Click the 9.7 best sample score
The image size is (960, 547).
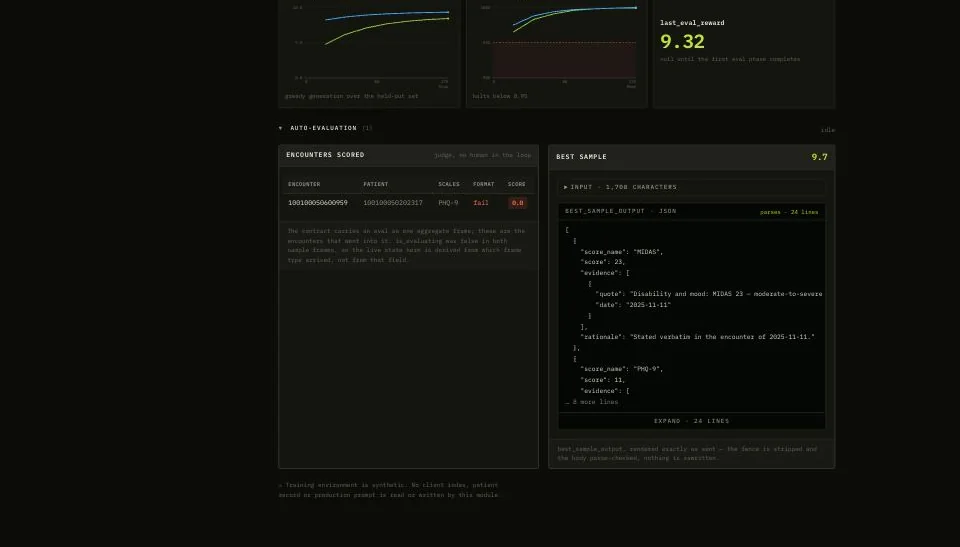819,157
